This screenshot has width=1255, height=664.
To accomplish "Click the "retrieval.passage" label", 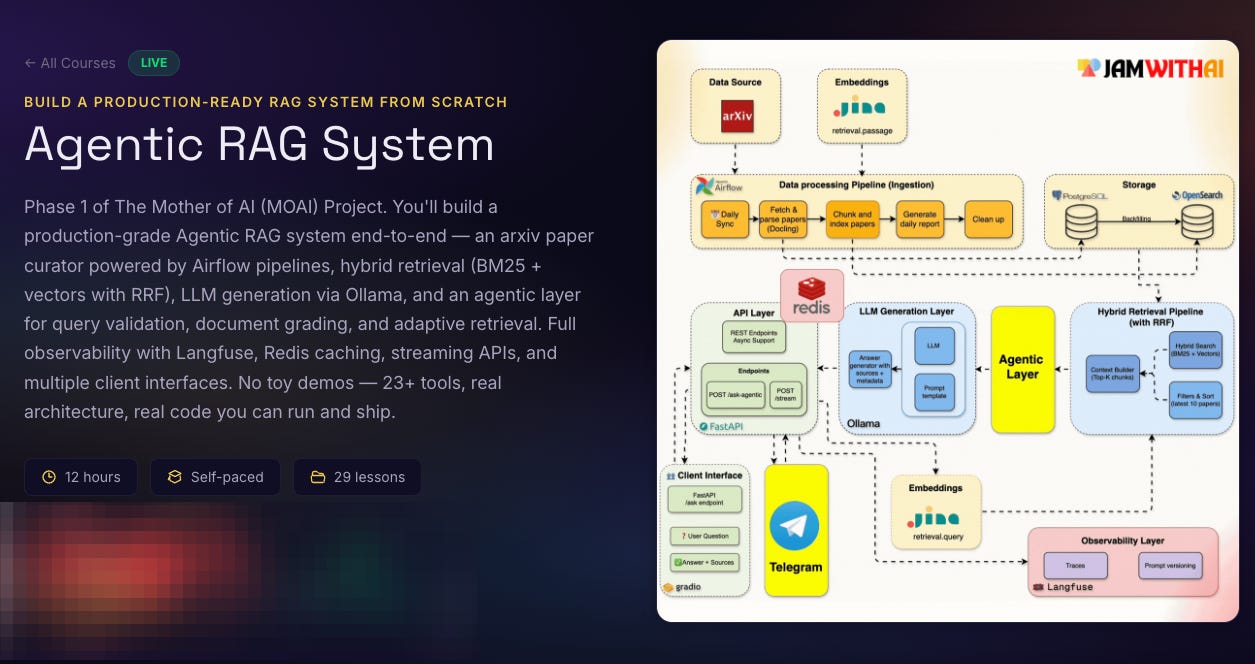I will pyautogui.click(x=861, y=131).
